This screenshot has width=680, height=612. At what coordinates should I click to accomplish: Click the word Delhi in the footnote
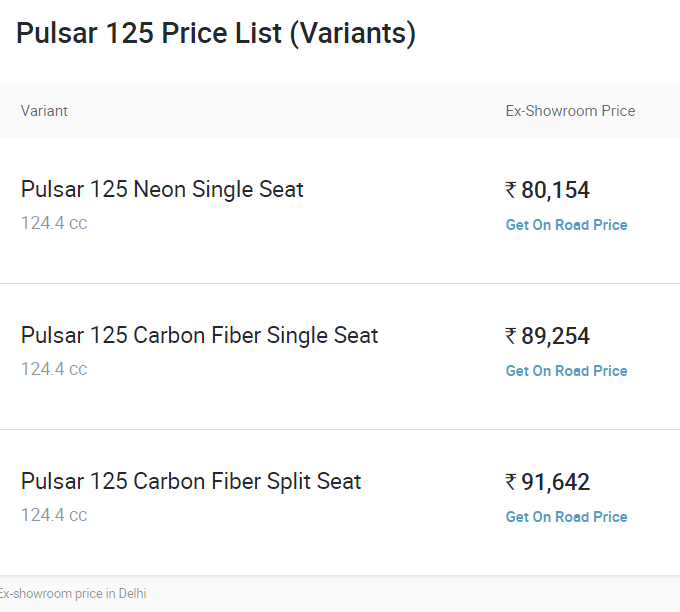pos(132,593)
